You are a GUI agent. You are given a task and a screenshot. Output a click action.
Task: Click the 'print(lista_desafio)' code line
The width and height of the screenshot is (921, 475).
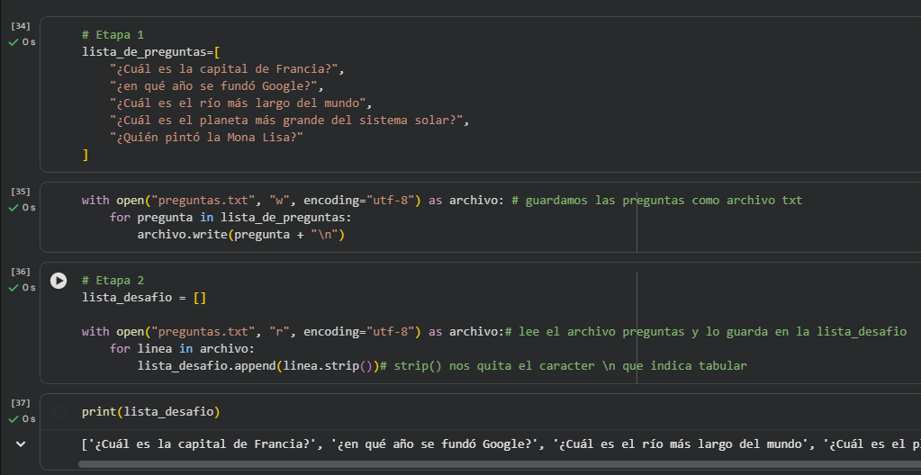point(151,412)
